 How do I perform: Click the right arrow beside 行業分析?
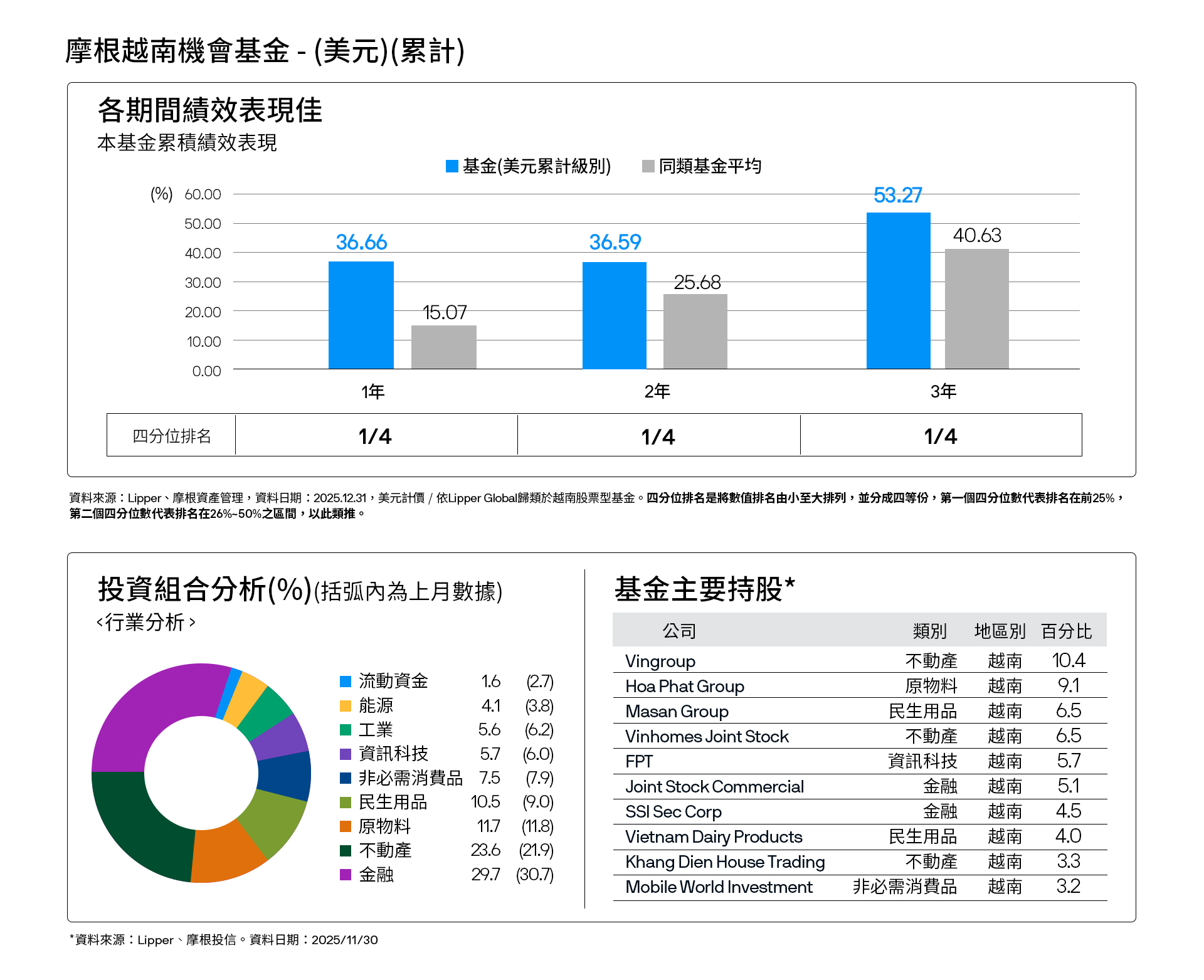pyautogui.click(x=192, y=623)
